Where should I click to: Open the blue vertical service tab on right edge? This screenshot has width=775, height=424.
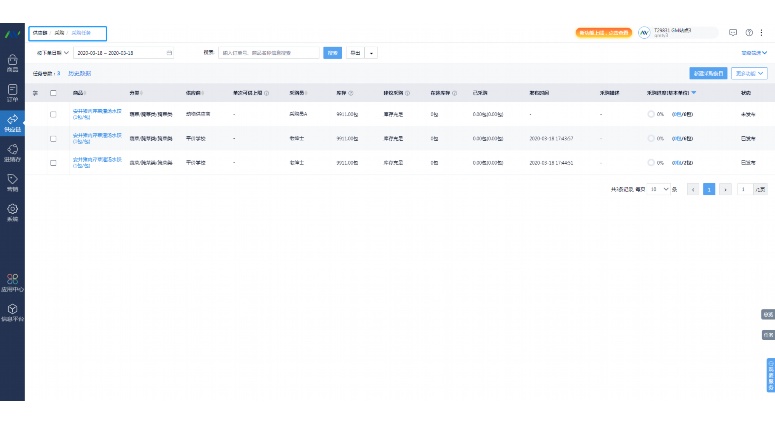coord(771,375)
